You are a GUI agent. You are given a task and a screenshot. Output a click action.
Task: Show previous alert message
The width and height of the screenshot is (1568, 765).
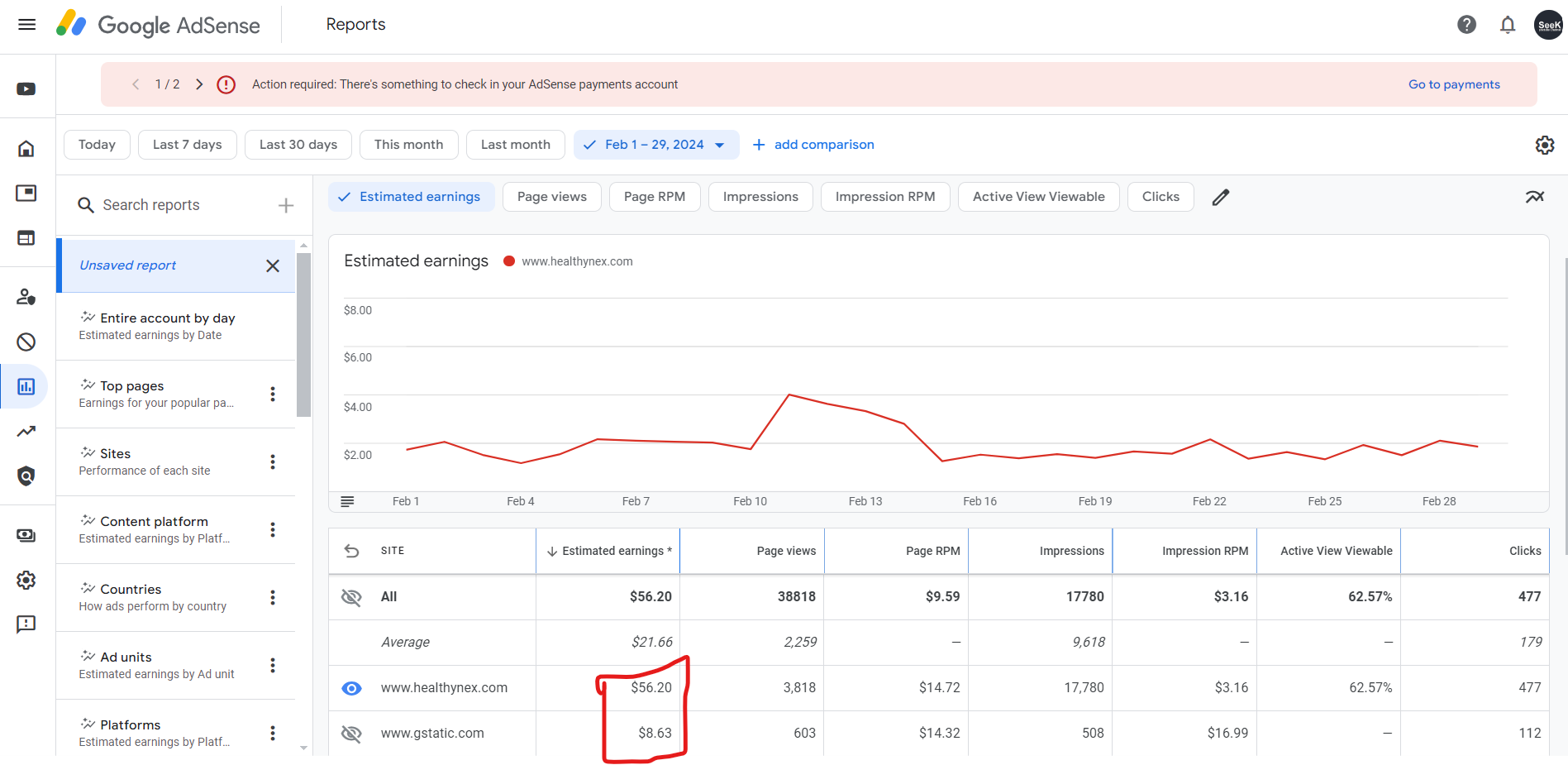(x=136, y=84)
